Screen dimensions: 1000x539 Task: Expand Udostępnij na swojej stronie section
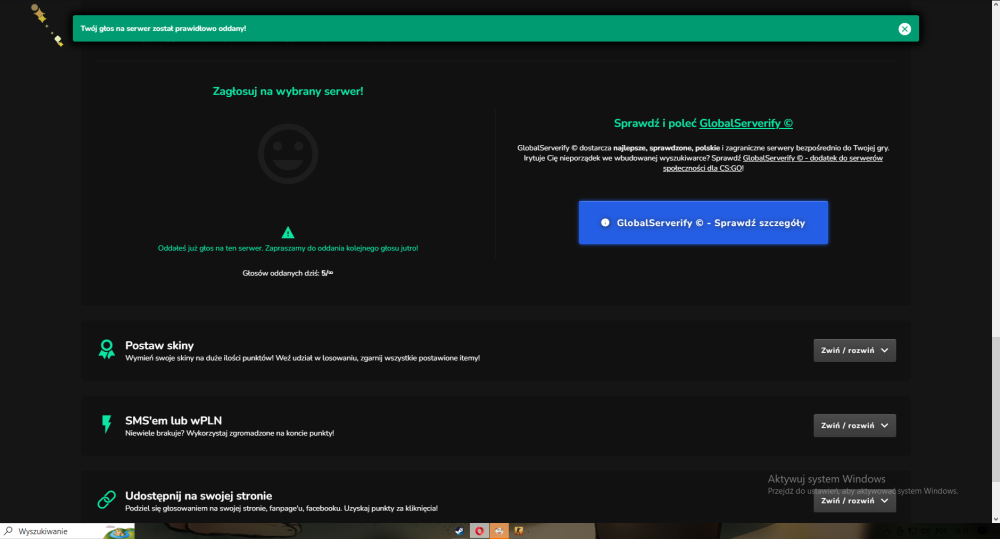pyautogui.click(x=854, y=501)
